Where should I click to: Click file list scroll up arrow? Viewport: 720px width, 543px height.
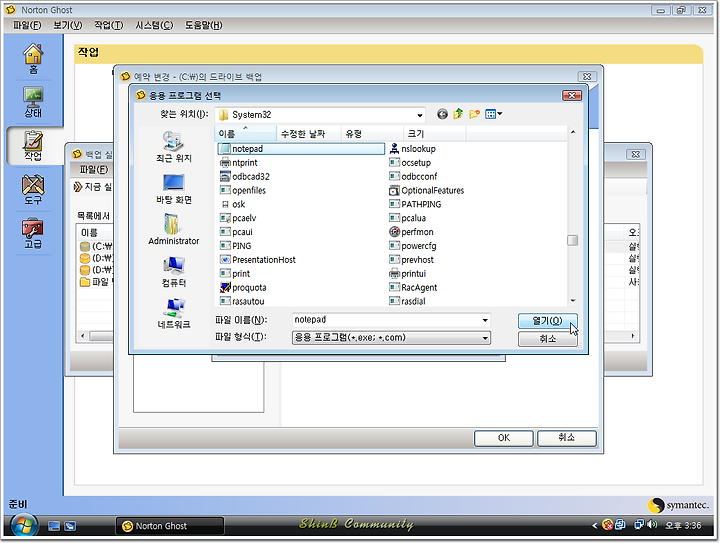573,132
